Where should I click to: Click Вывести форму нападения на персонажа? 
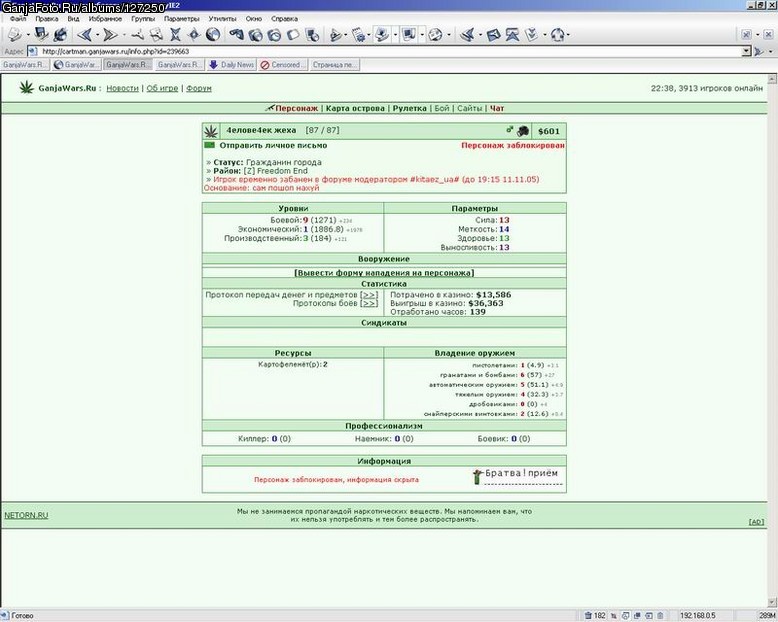click(384, 273)
